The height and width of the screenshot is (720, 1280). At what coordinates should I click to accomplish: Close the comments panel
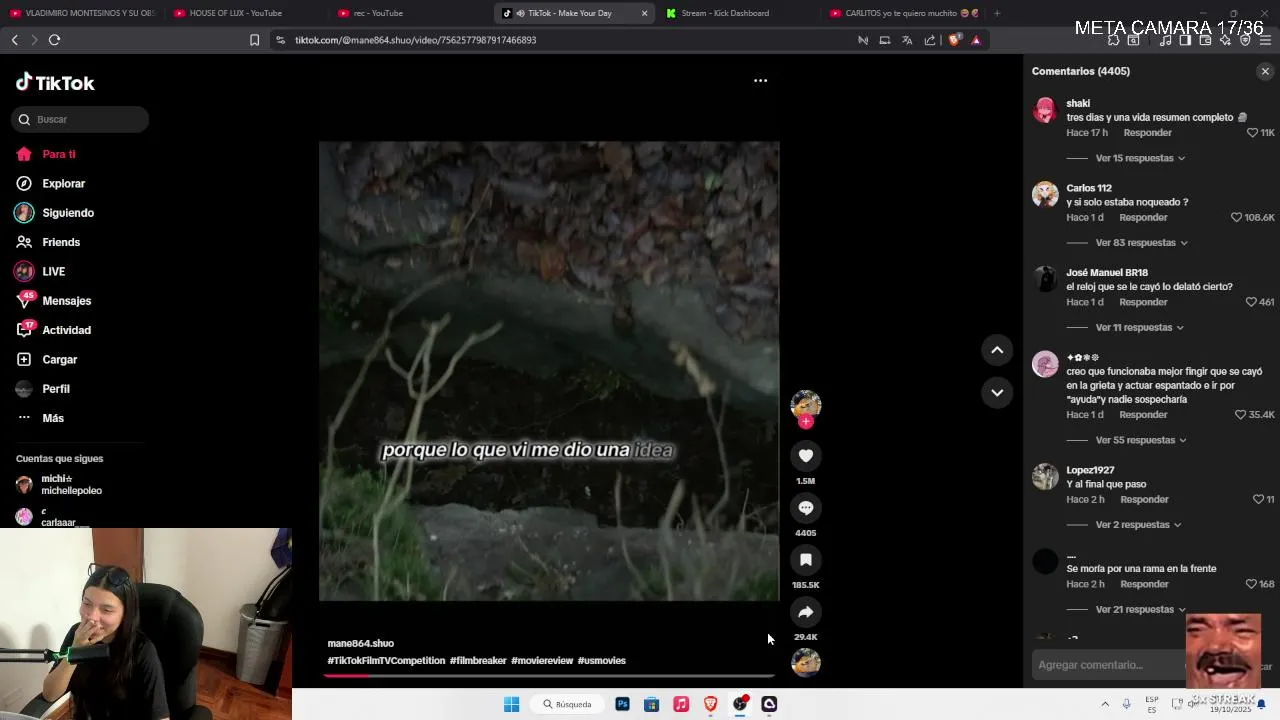(1265, 71)
